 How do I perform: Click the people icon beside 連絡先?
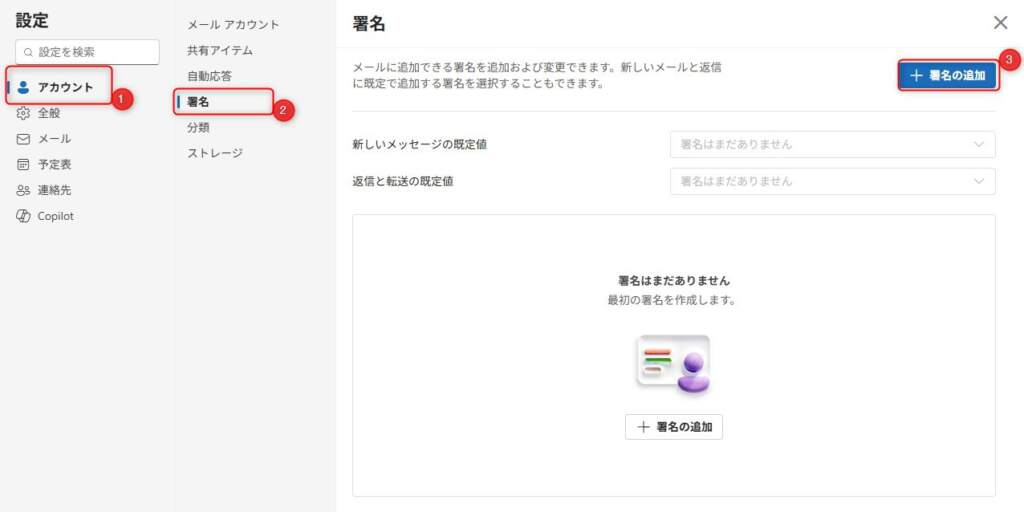[24, 190]
